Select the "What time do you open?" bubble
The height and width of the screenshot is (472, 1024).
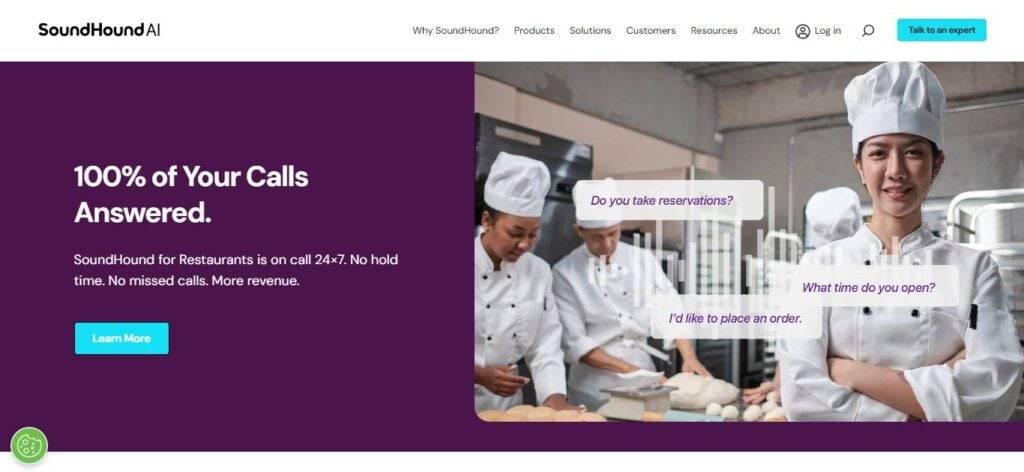pyautogui.click(x=869, y=287)
